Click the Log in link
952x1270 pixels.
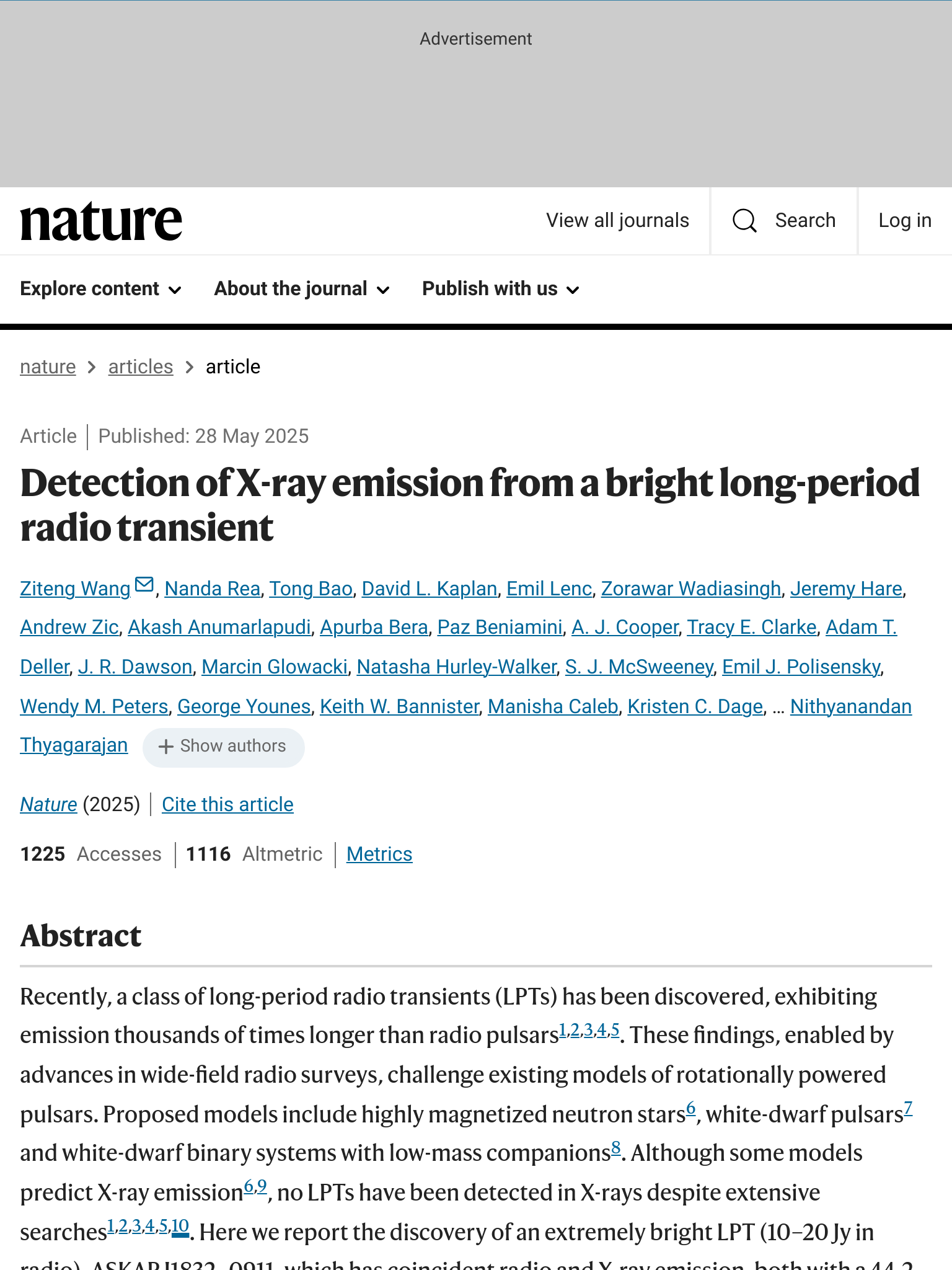click(904, 221)
